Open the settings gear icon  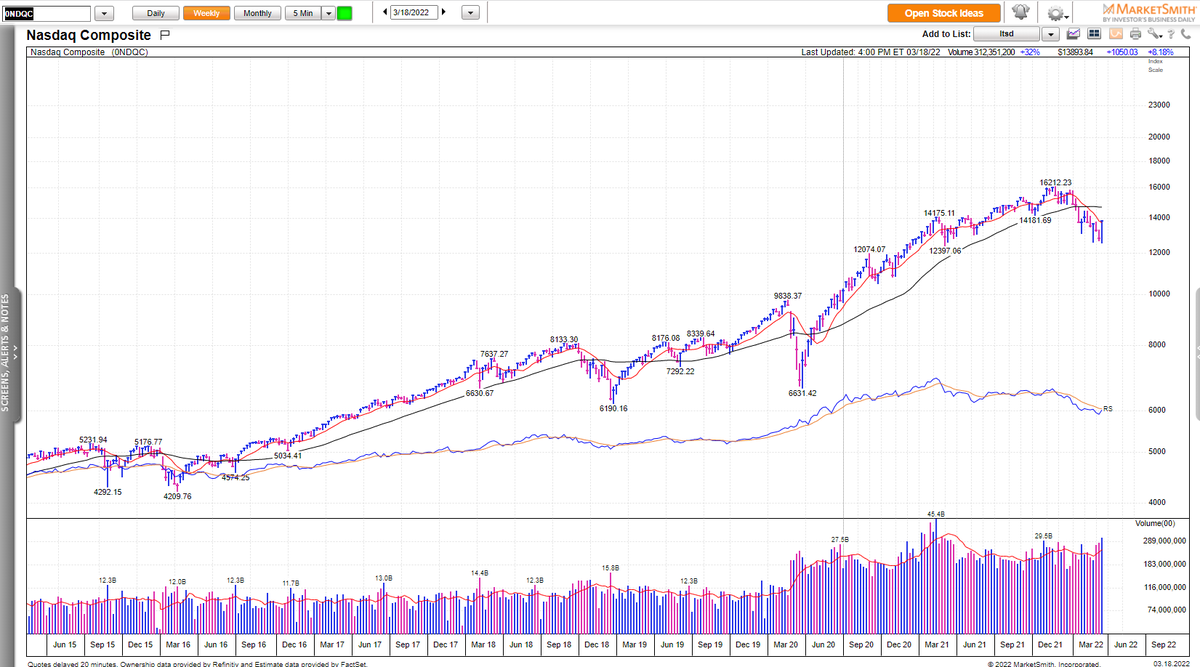(x=1055, y=13)
